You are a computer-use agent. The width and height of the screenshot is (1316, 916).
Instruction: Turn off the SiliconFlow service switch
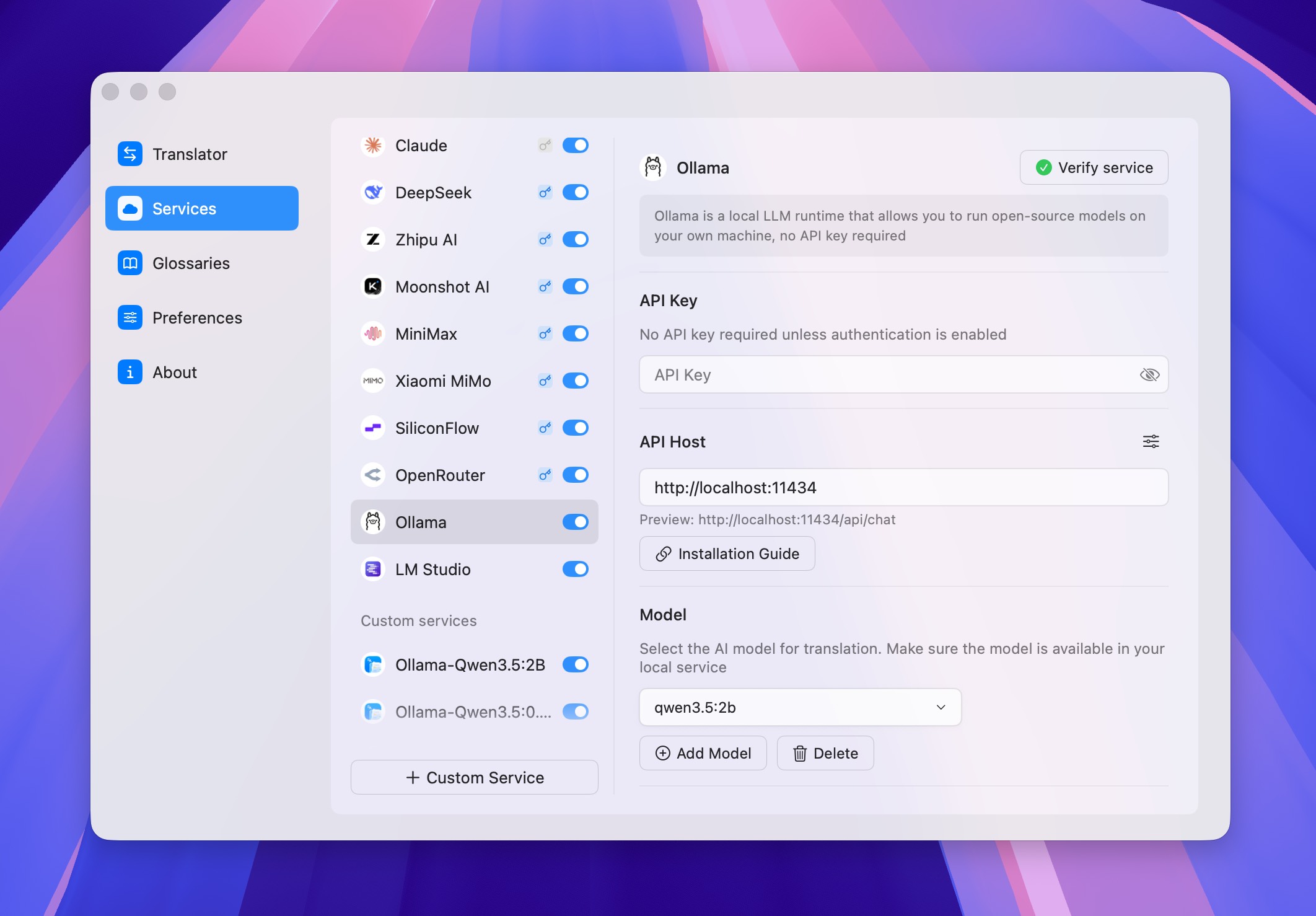click(x=576, y=428)
